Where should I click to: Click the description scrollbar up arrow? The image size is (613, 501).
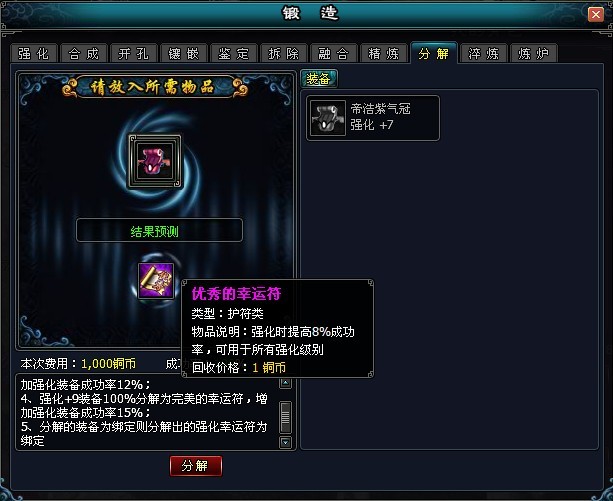286,383
